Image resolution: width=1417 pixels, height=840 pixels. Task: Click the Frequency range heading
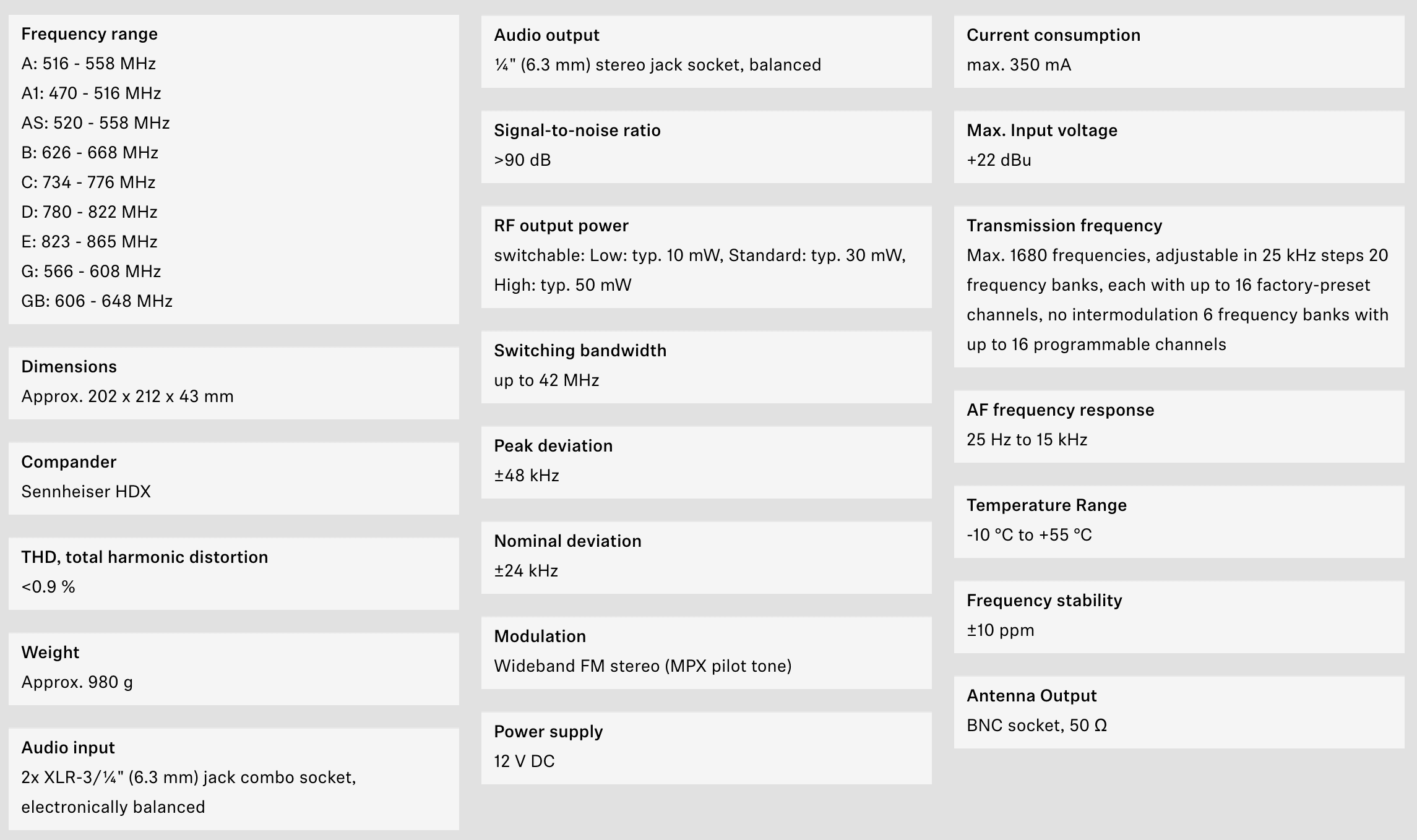(89, 34)
